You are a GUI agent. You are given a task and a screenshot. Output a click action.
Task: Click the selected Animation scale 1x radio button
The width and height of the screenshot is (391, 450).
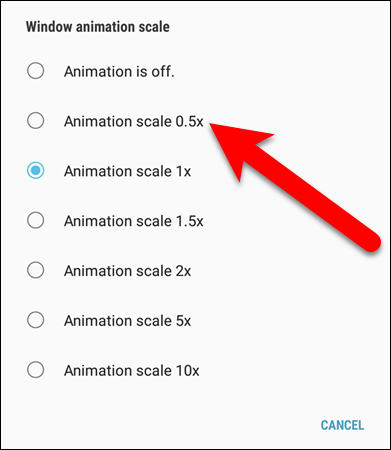[x=35, y=170]
